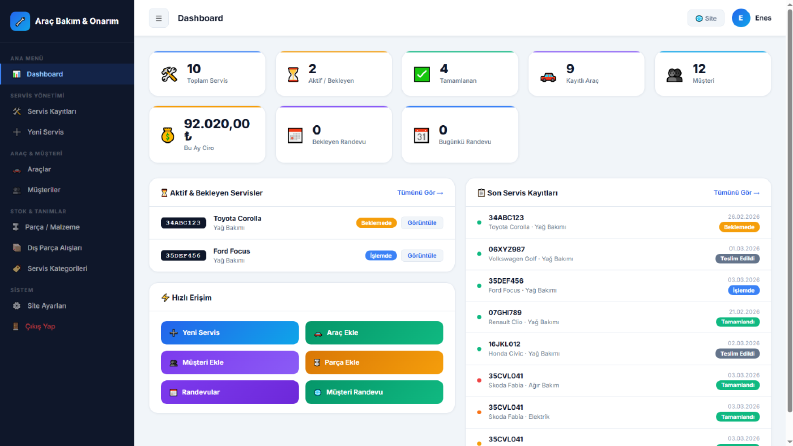This screenshot has height=446, width=793.
Task: Click the 92.020,00 monthly revenue value
Action: point(216,129)
